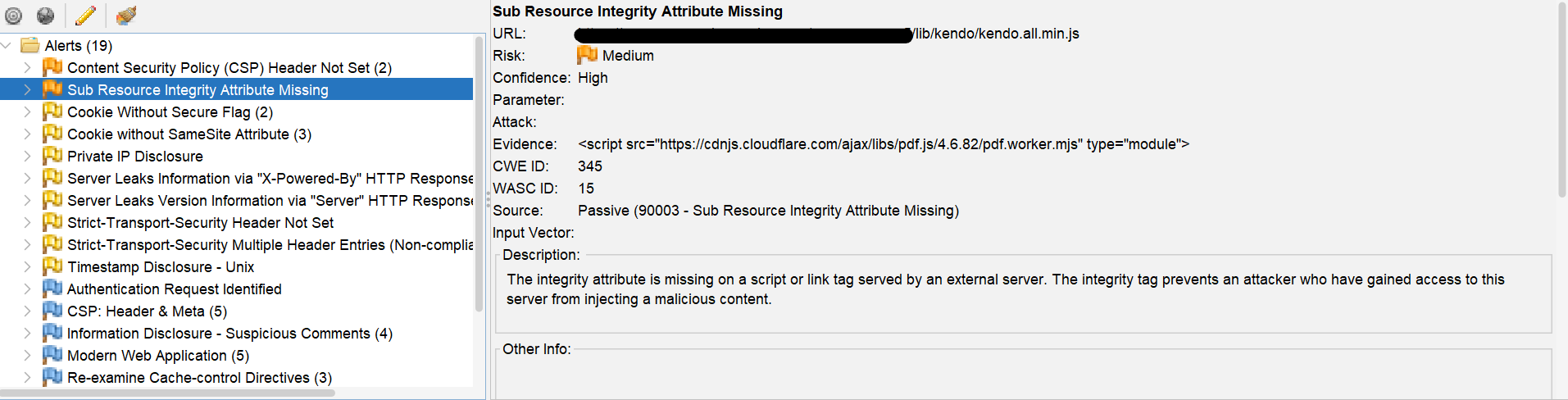Expand Sub Resource Integrity Attribute Missing node
The image size is (1568, 400).
click(x=27, y=89)
